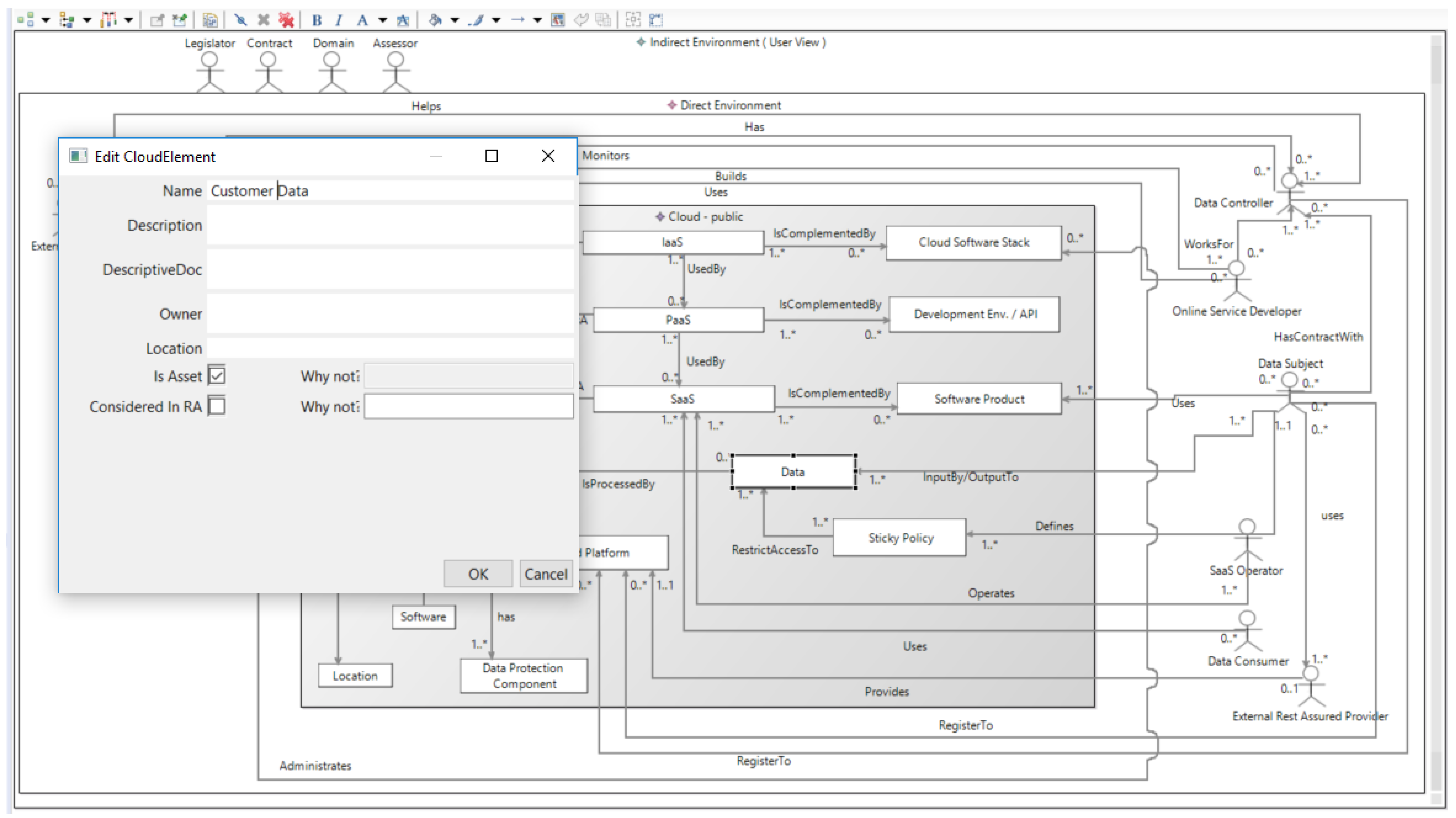This screenshot has height=818, width=1456.
Task: Expand the line style arrow dropdown
Action: pyautogui.click(x=538, y=20)
